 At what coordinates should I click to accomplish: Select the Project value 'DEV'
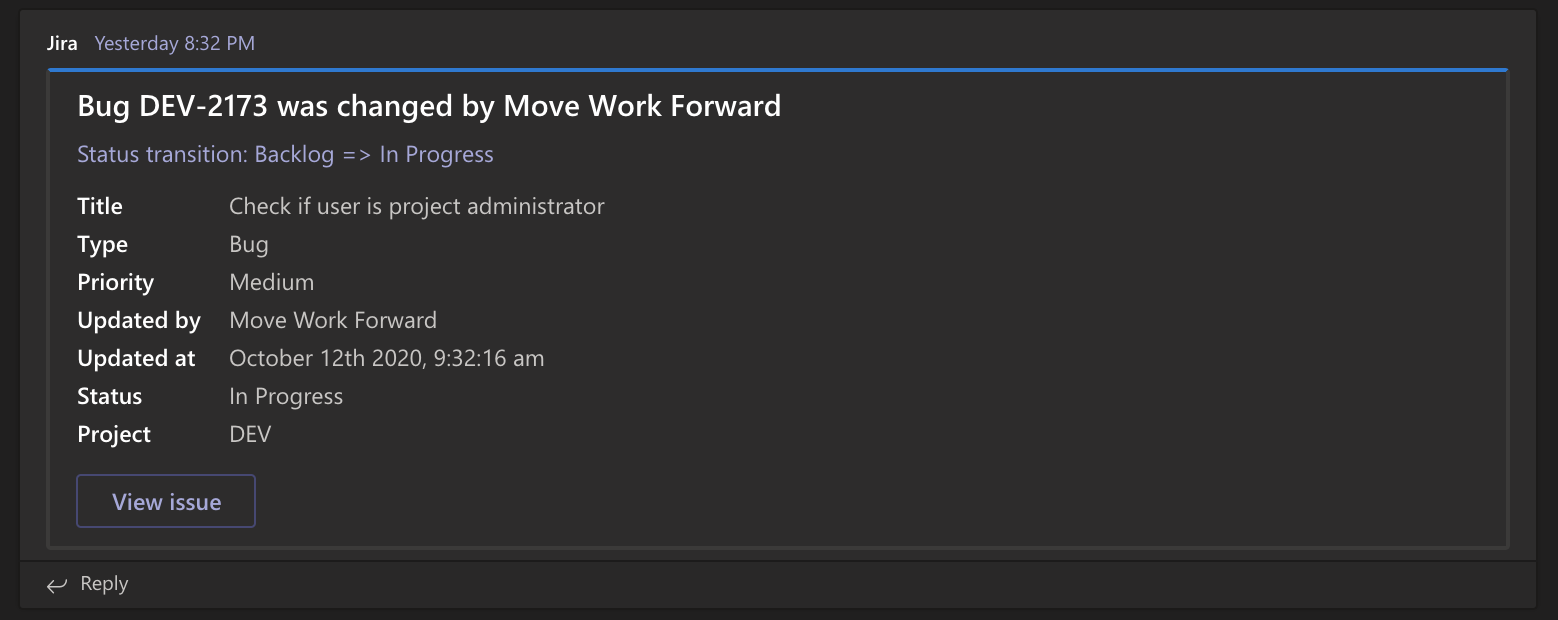pos(250,434)
